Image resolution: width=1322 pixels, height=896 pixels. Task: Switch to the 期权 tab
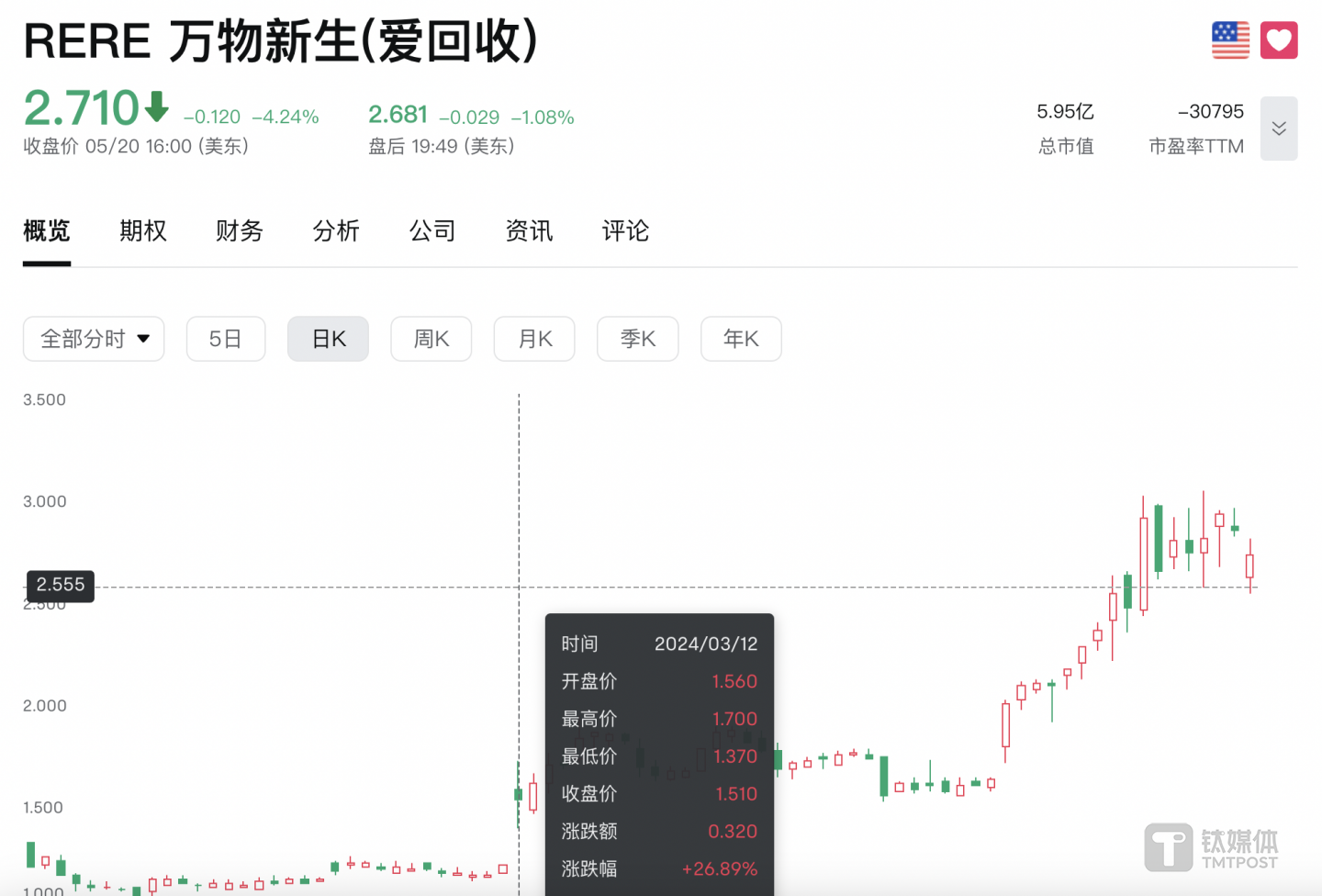143,230
